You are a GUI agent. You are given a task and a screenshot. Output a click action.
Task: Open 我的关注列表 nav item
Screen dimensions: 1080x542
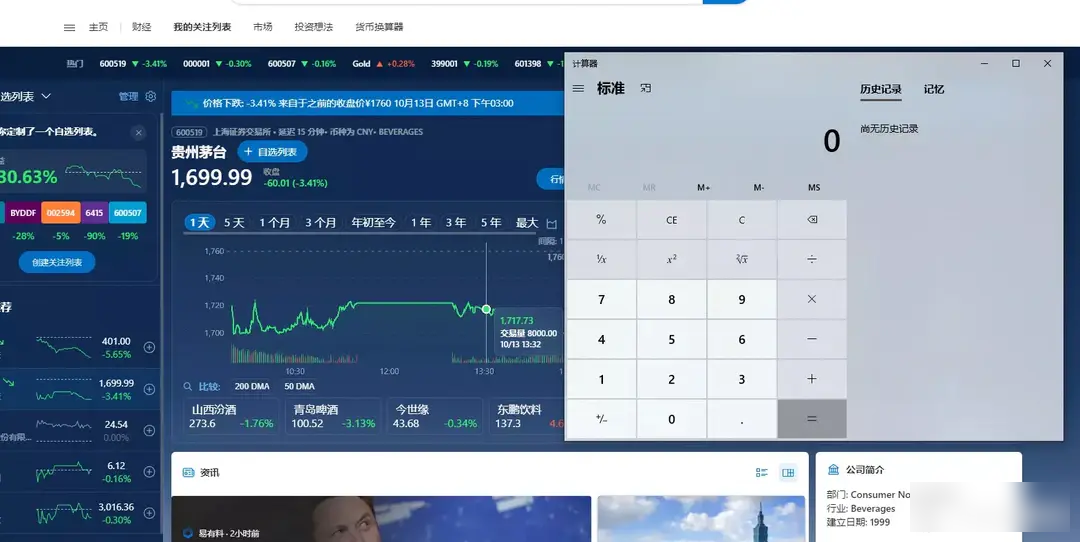[x=202, y=27]
